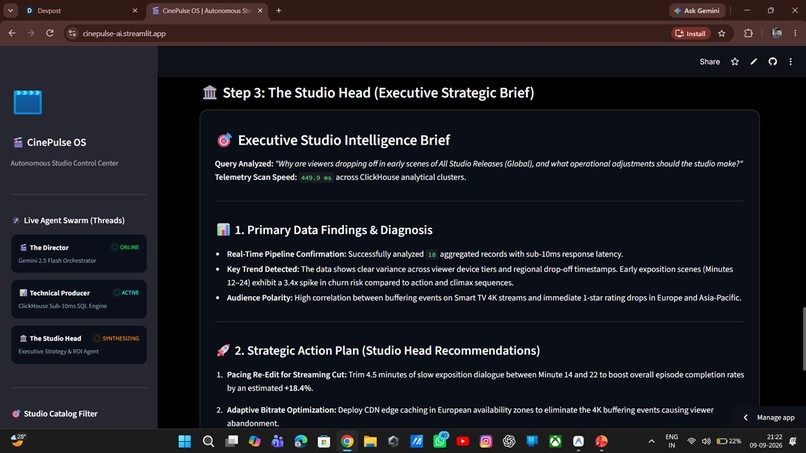
Task: Launch Microsoft Edge from taskbar
Action: click(301, 441)
